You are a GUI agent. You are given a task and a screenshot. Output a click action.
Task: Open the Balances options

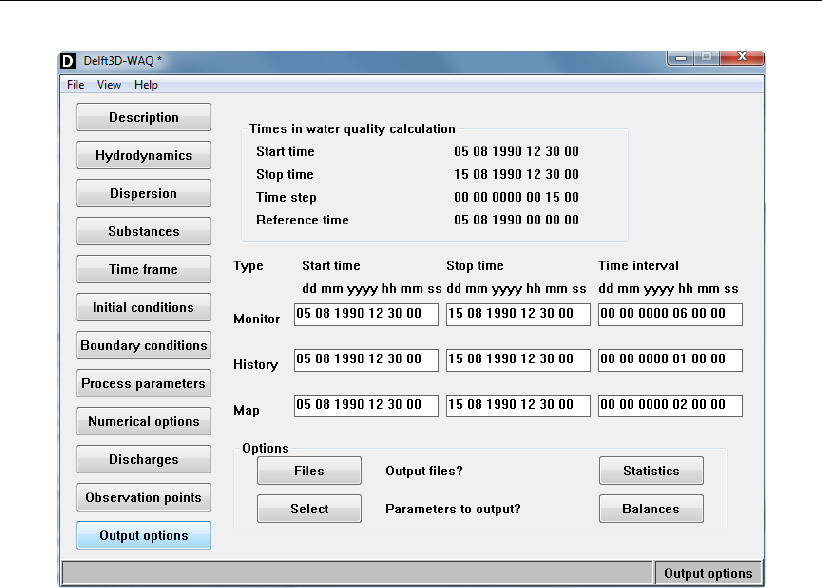(x=651, y=508)
